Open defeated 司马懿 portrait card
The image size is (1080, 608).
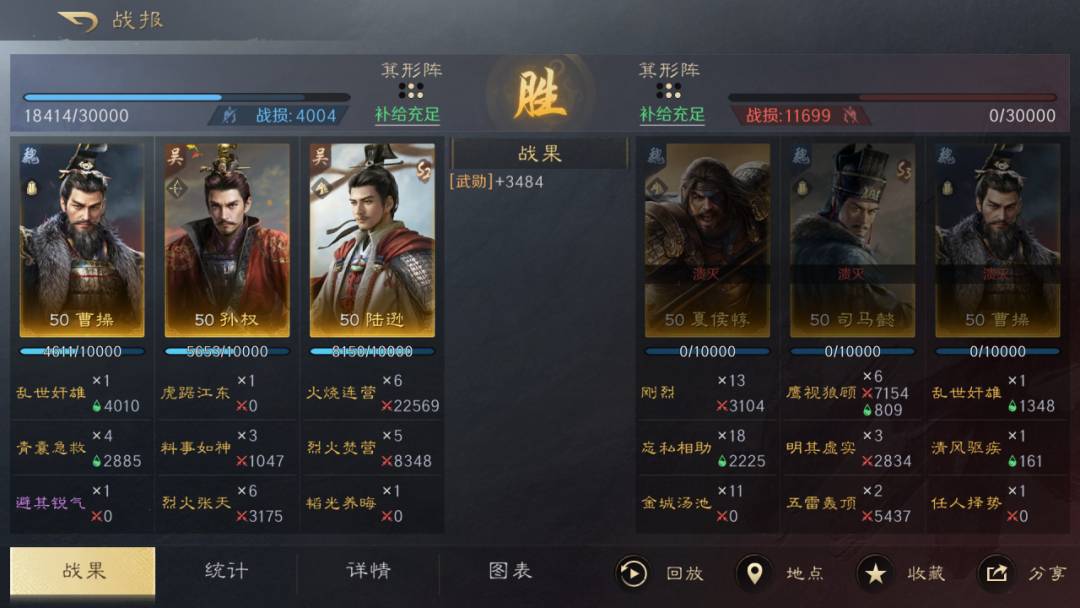852,240
